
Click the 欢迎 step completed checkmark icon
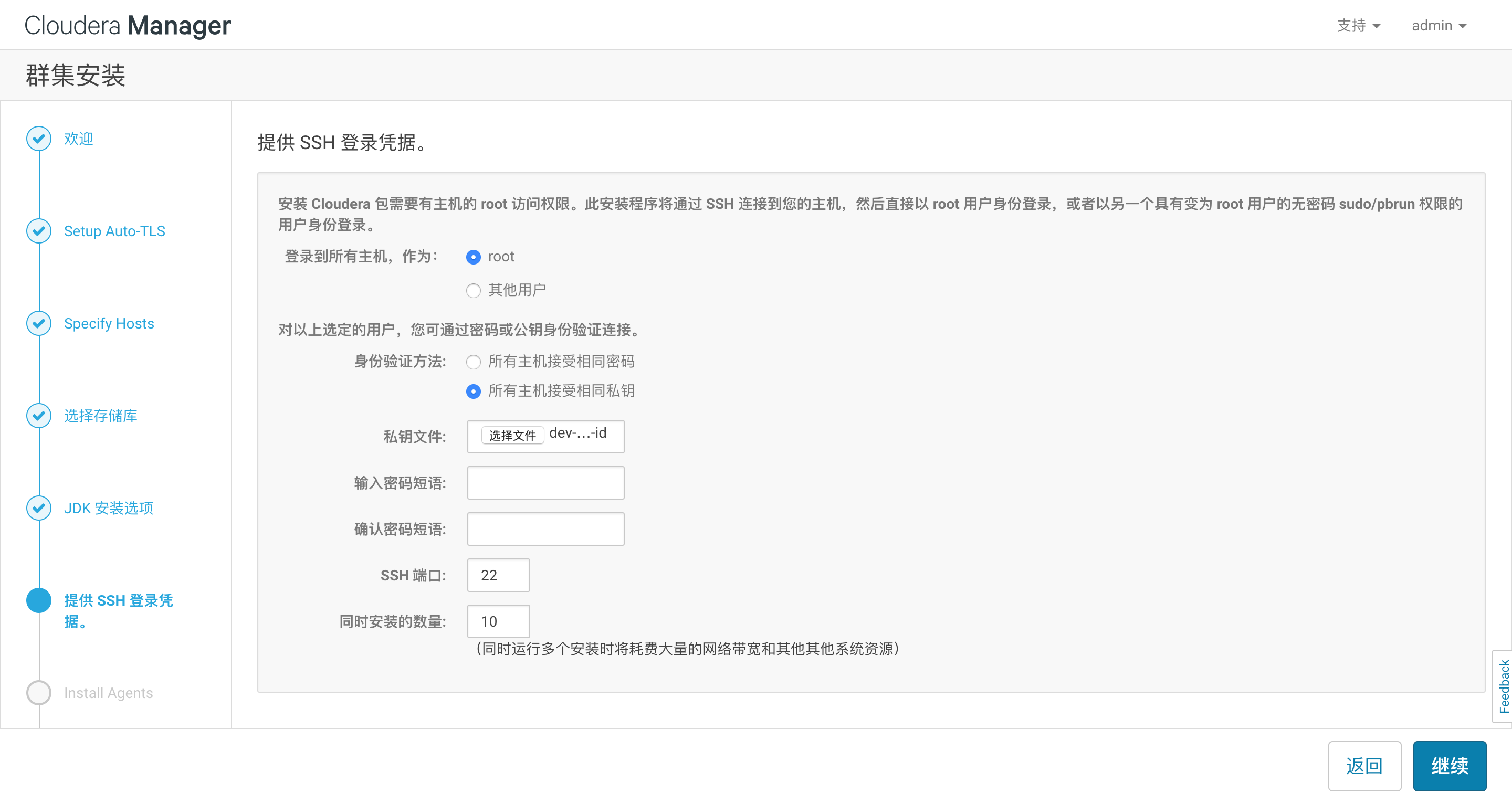(39, 139)
